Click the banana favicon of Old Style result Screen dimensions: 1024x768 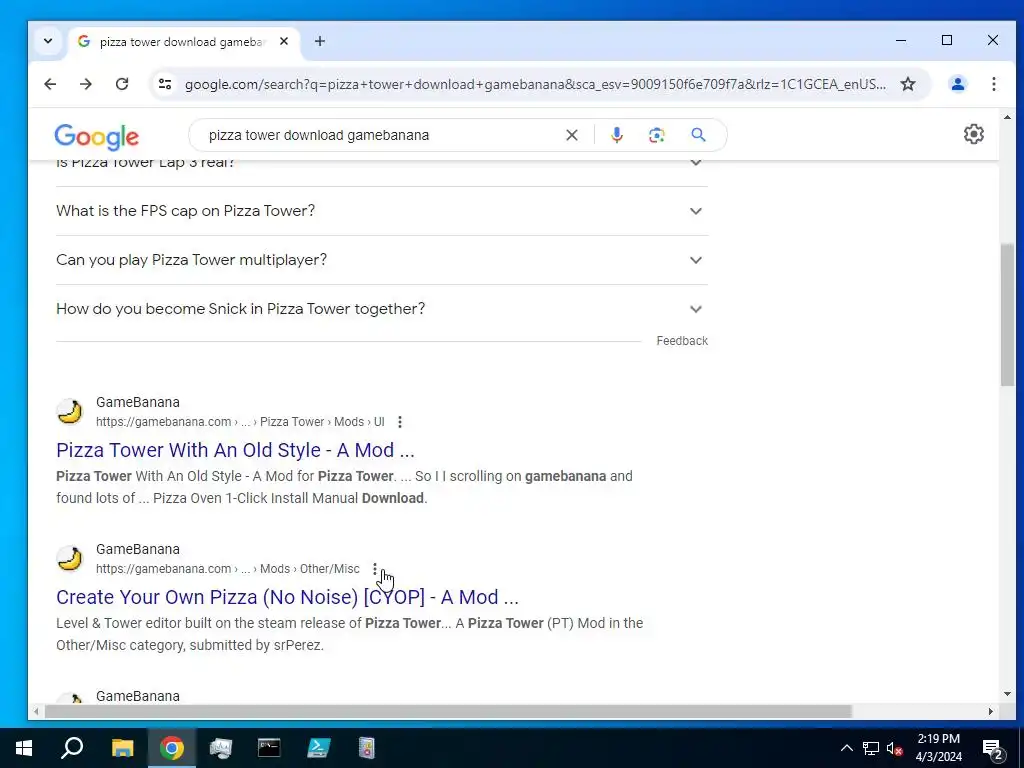[70, 412]
